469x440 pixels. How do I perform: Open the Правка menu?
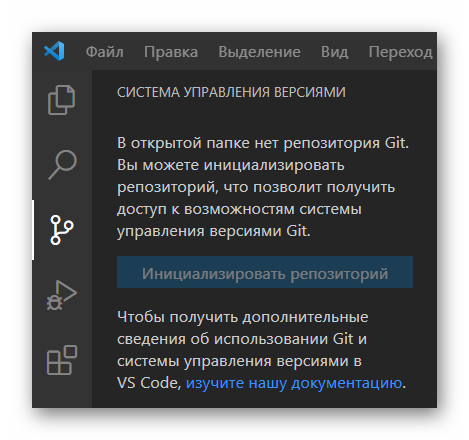click(171, 52)
